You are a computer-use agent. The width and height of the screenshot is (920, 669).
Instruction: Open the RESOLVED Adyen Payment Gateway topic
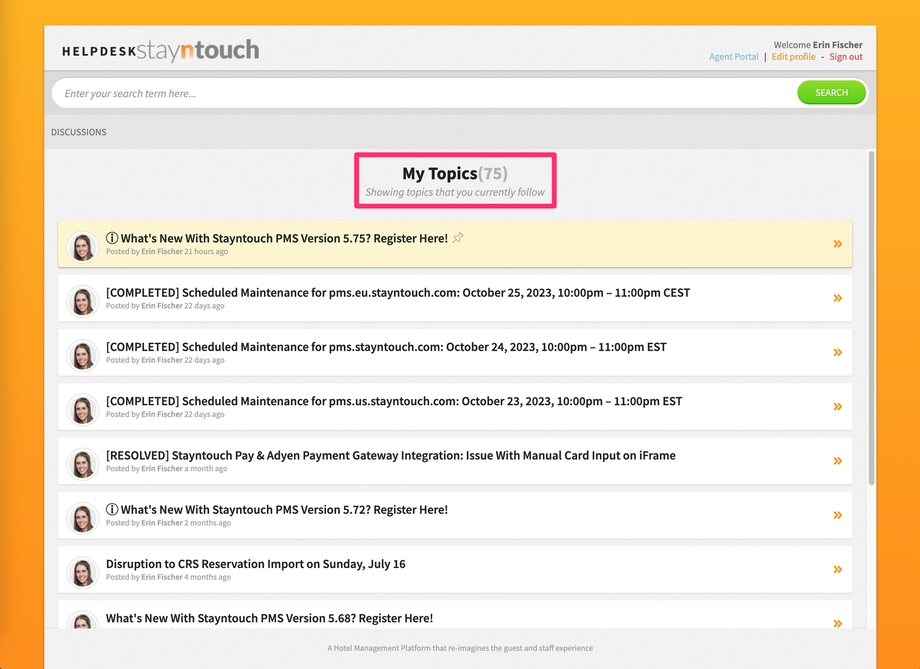click(x=391, y=455)
